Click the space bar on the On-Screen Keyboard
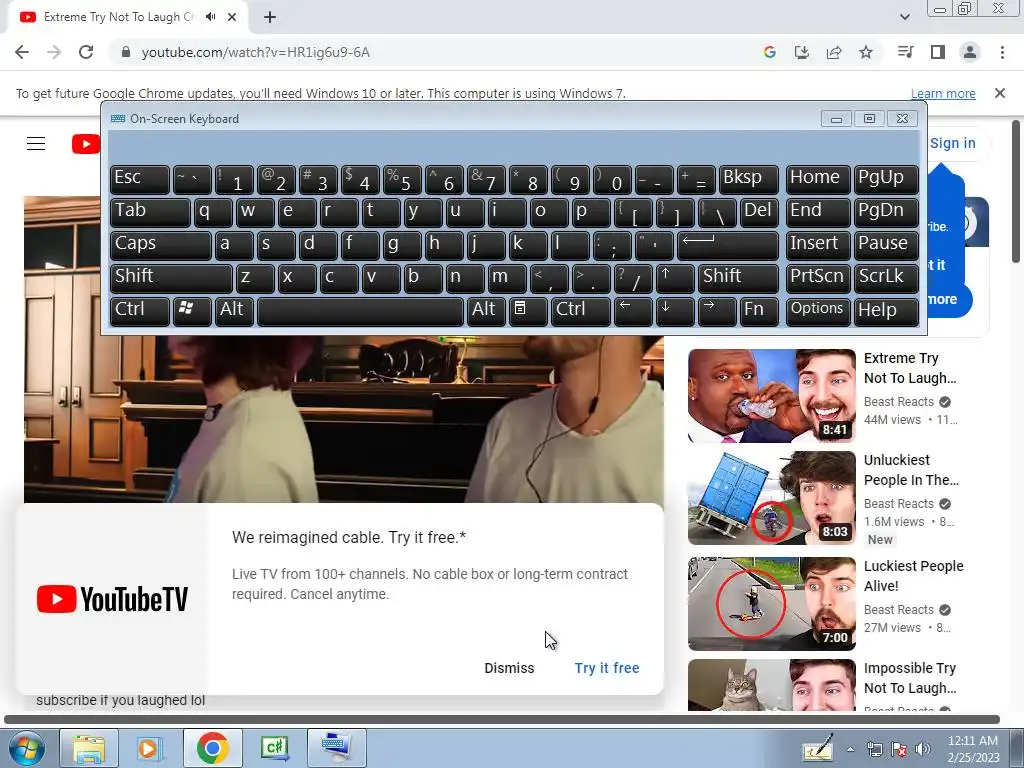1024x768 pixels. 360,310
